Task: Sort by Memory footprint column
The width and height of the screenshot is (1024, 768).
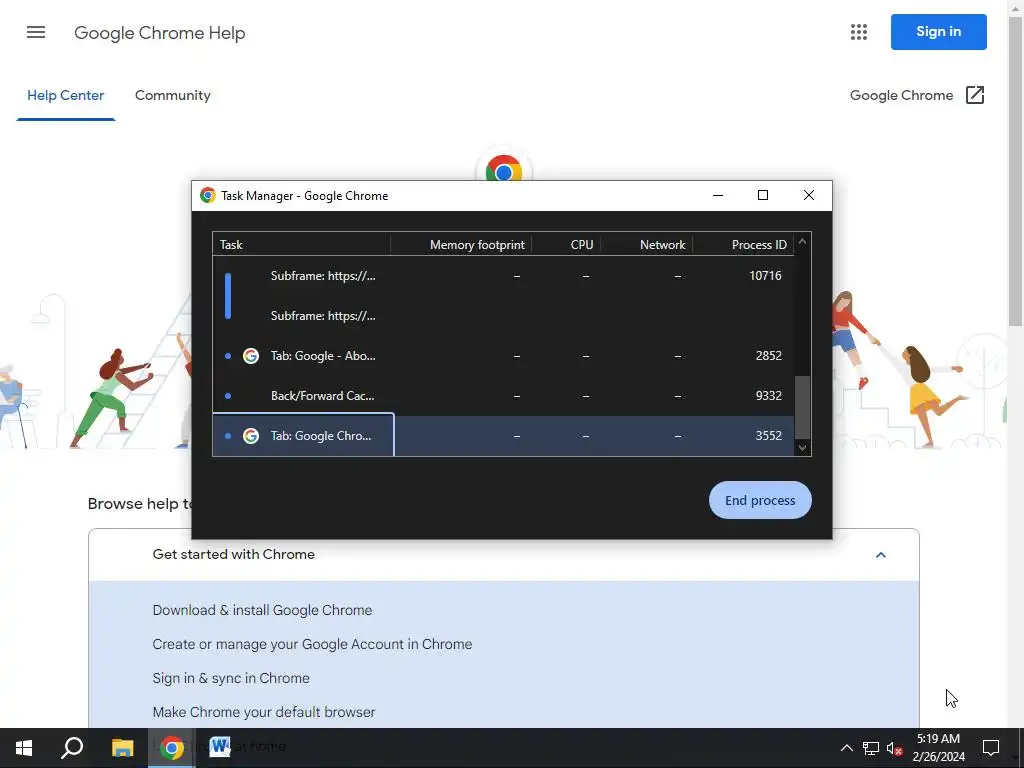Action: [x=461, y=245]
